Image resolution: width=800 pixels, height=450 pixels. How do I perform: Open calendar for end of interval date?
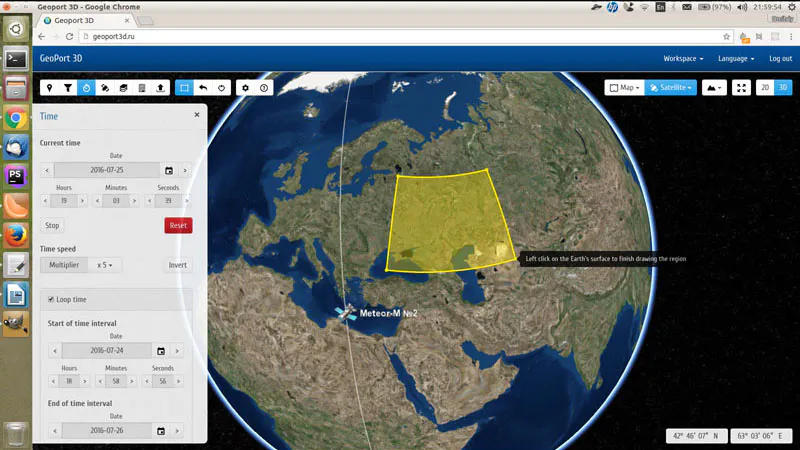tap(161, 431)
